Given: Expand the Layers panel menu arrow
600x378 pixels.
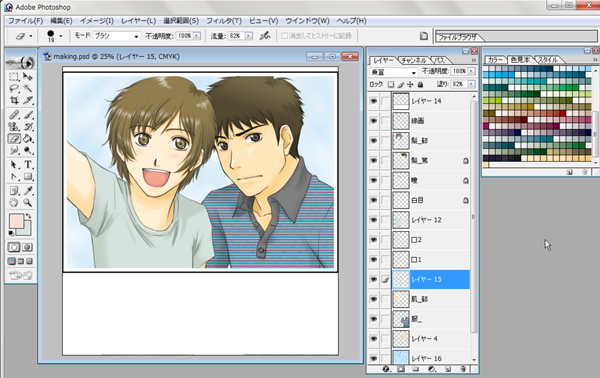Looking at the screenshot, I should point(474,60).
